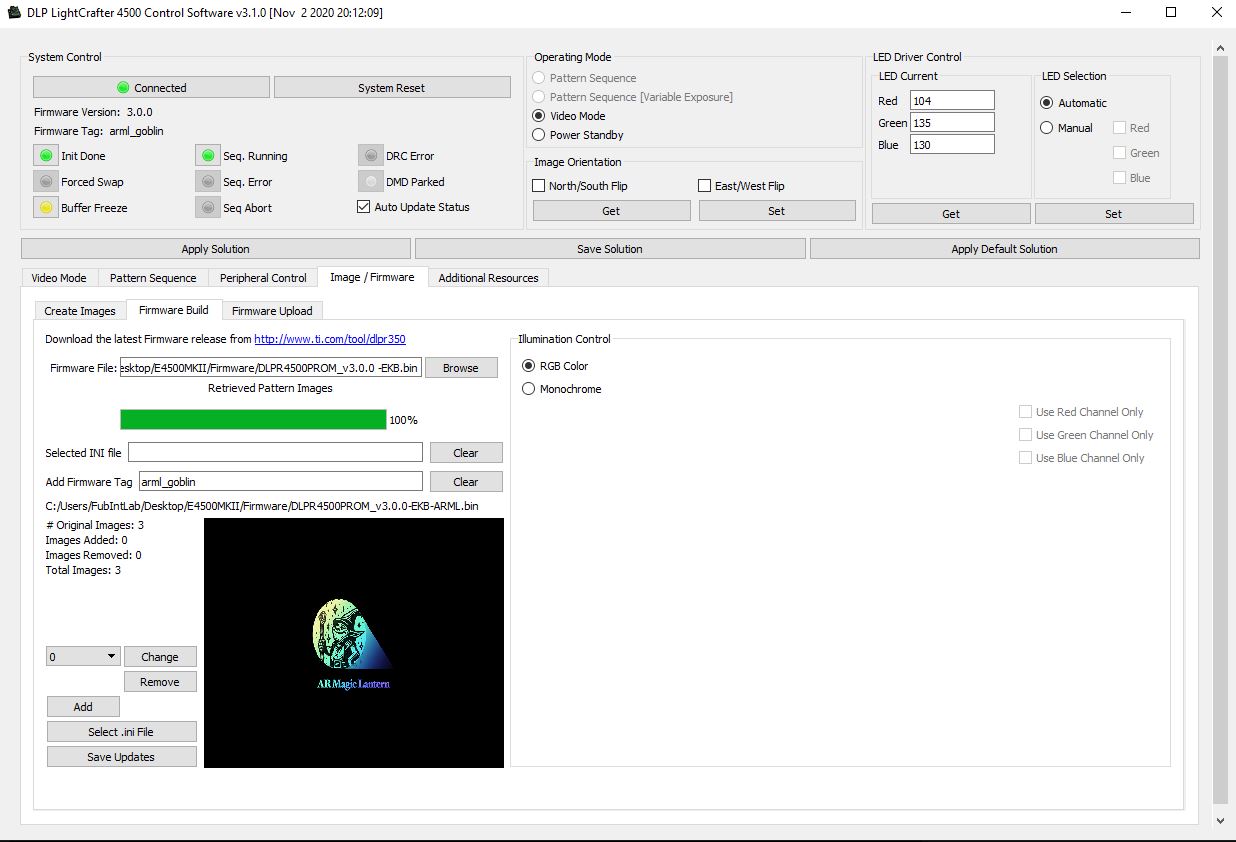This screenshot has height=842, width=1236.
Task: Choose Manual LED selection
Action: click(1047, 128)
